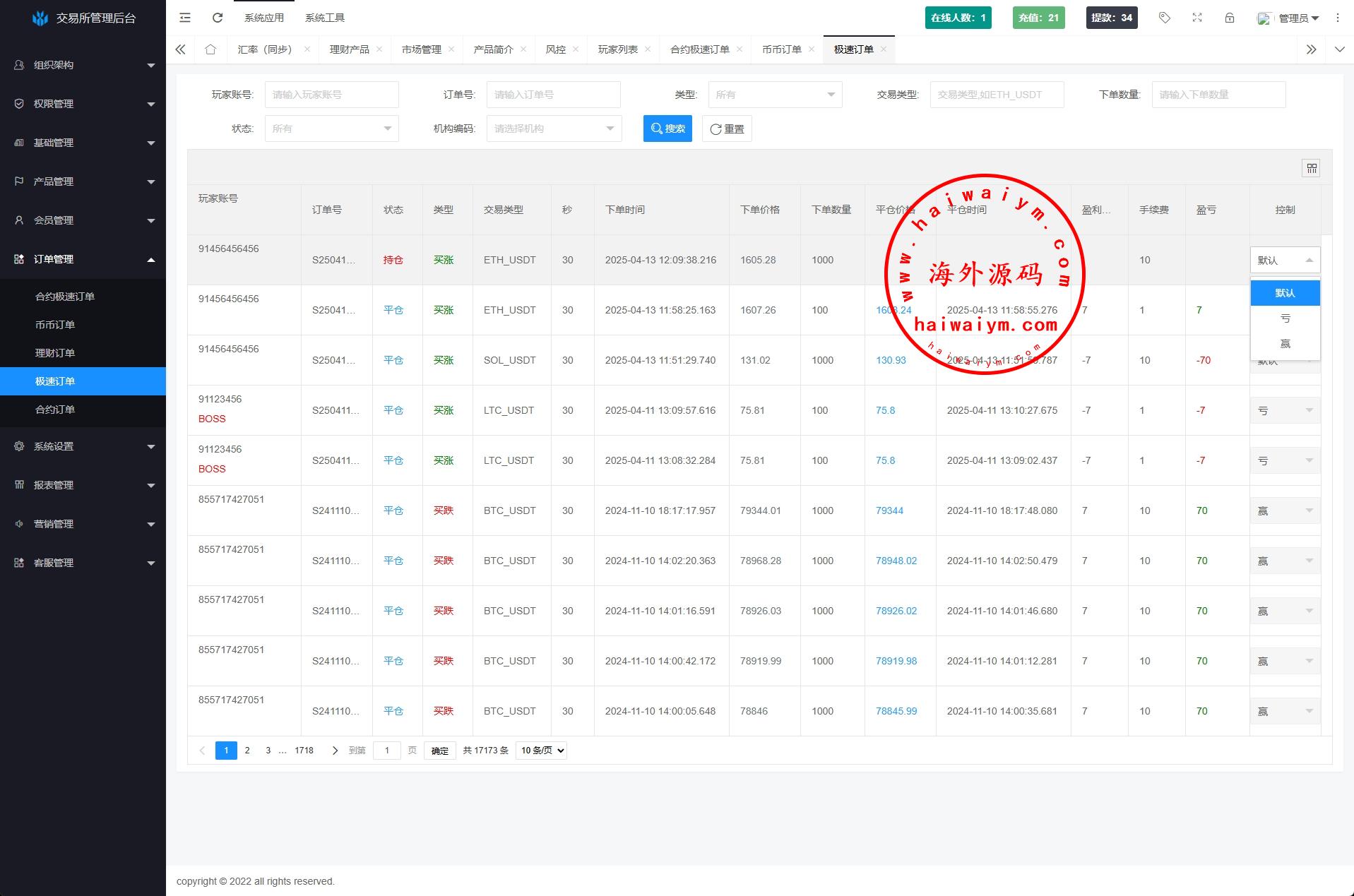Click the refresh icon in top bar
The image size is (1354, 896).
pyautogui.click(x=218, y=18)
